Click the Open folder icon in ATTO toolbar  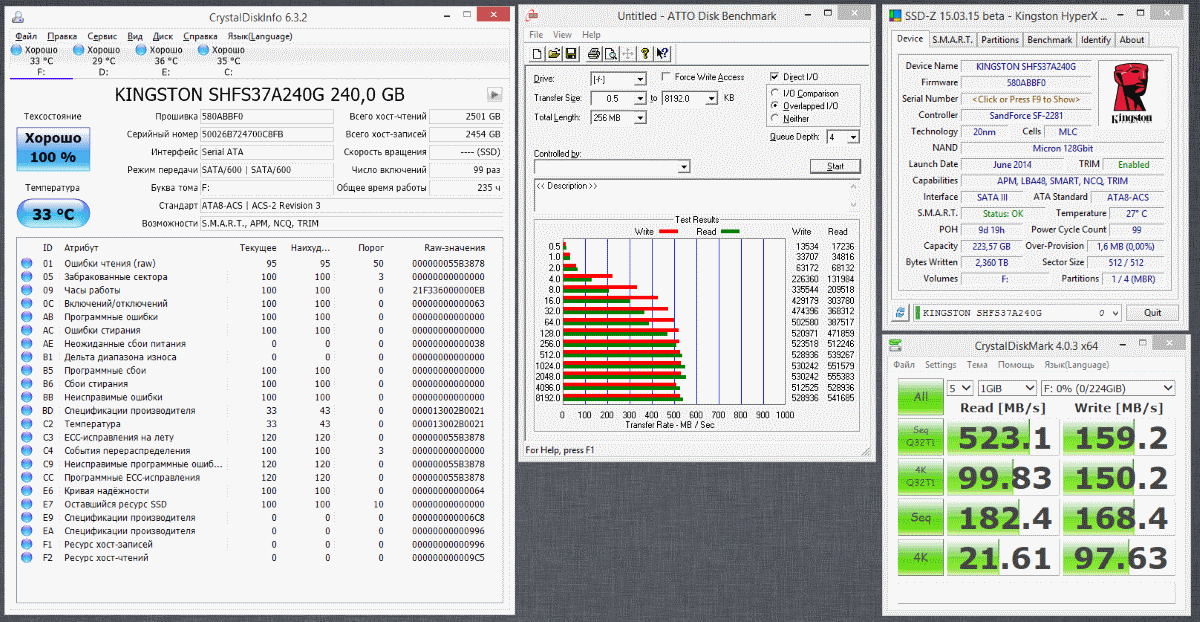pos(554,54)
